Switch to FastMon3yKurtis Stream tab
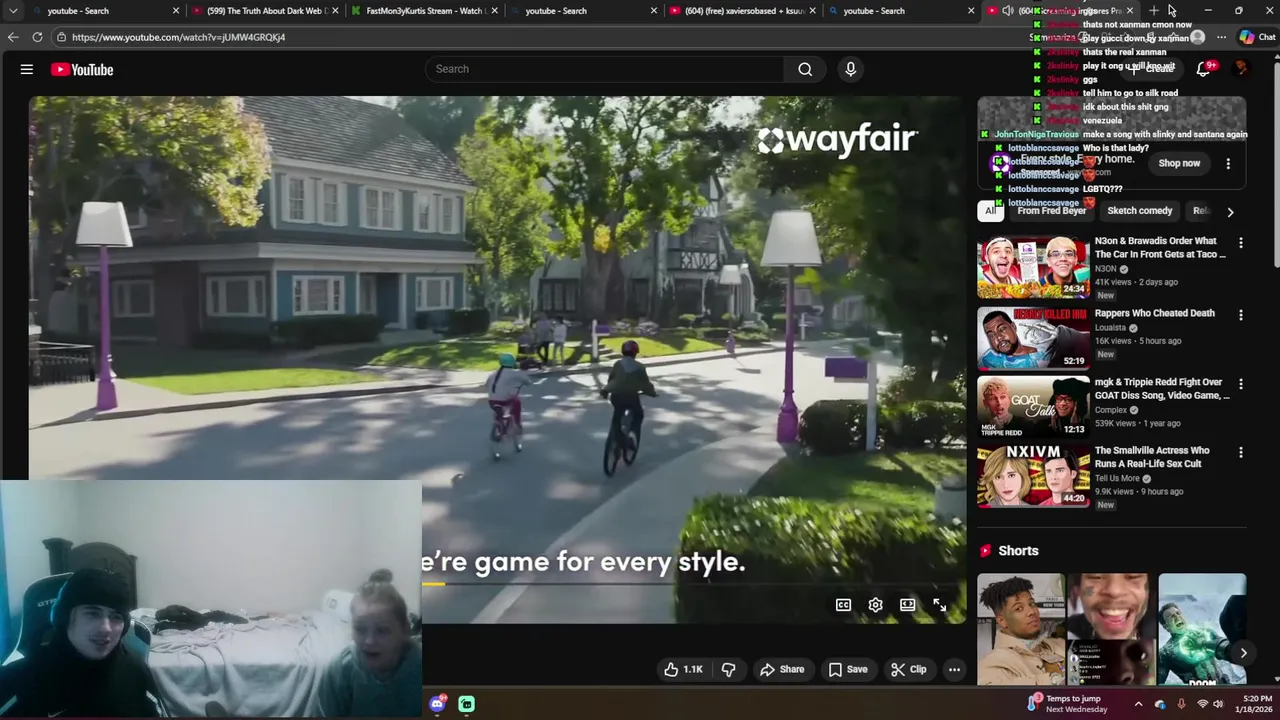This screenshot has width=1280, height=720. (423, 11)
